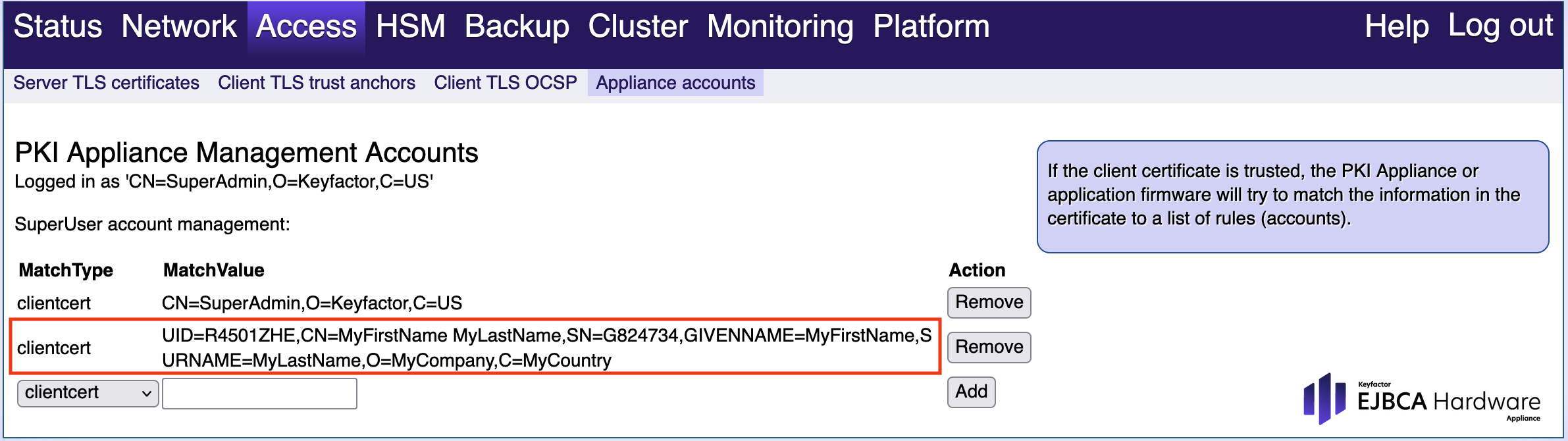Select the Access menu item

click(306, 27)
